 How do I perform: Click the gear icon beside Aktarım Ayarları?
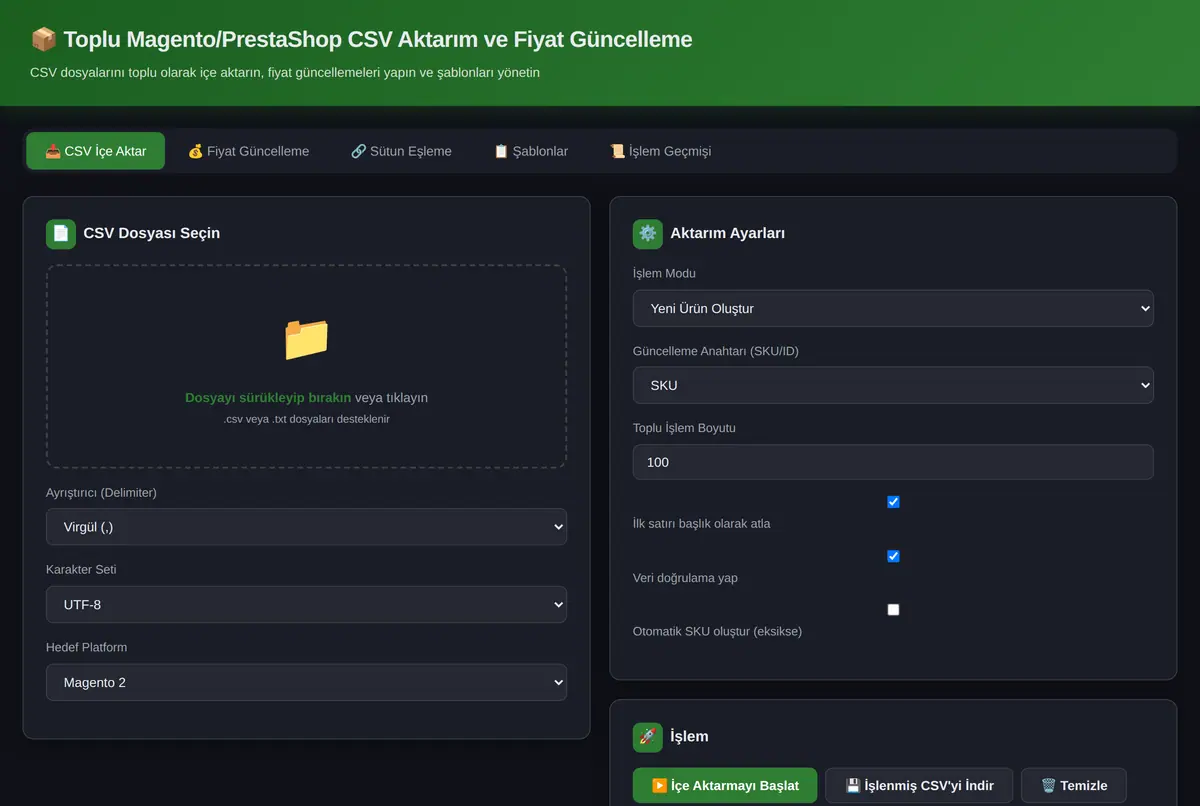coord(648,234)
